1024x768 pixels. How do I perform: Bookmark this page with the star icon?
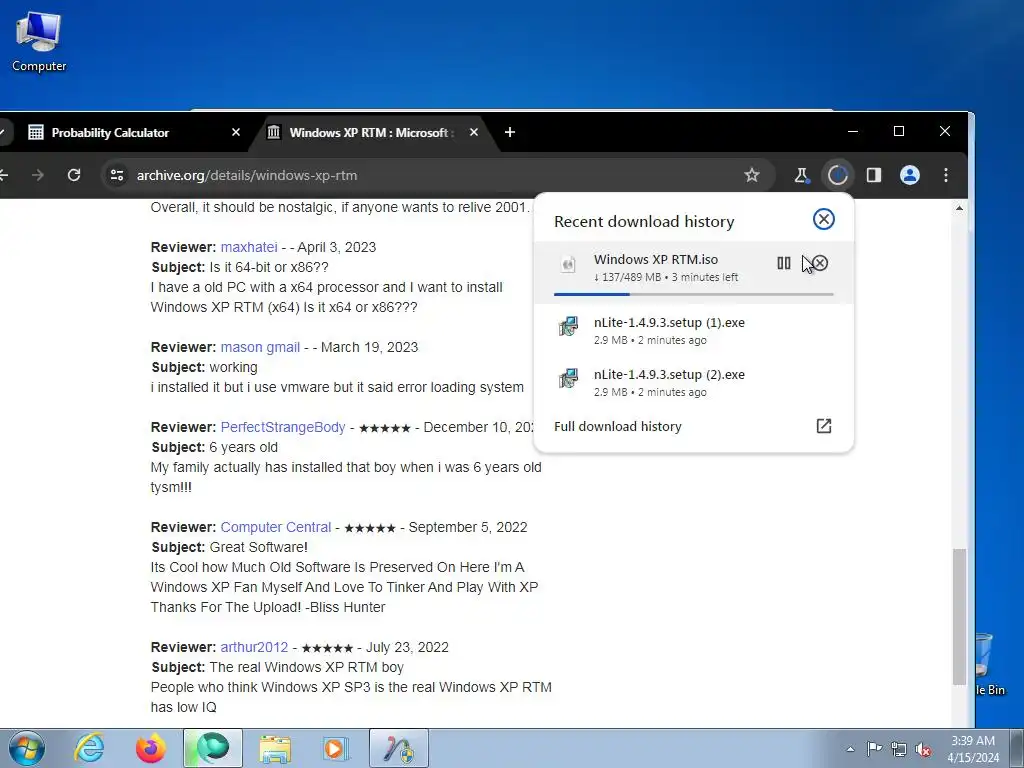(752, 175)
